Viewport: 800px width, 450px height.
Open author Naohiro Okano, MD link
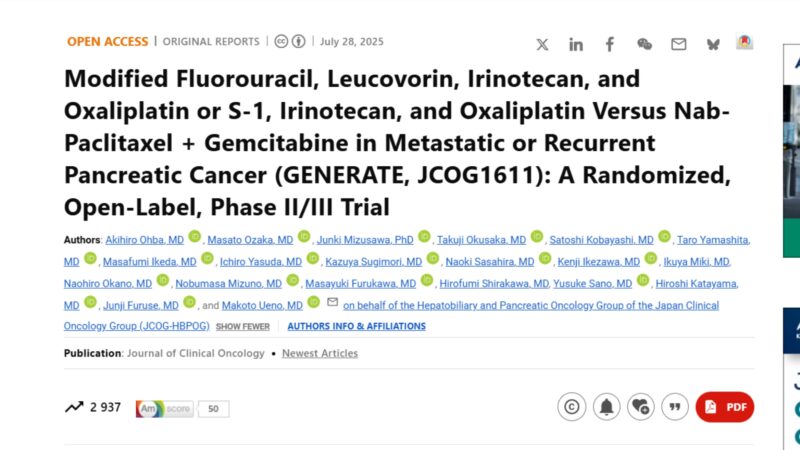108,284
